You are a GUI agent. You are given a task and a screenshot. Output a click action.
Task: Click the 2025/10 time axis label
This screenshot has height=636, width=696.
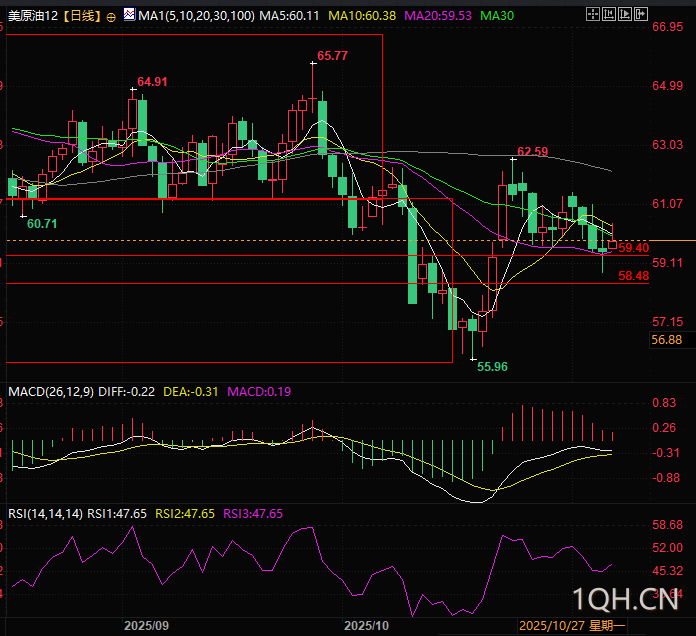(x=366, y=626)
